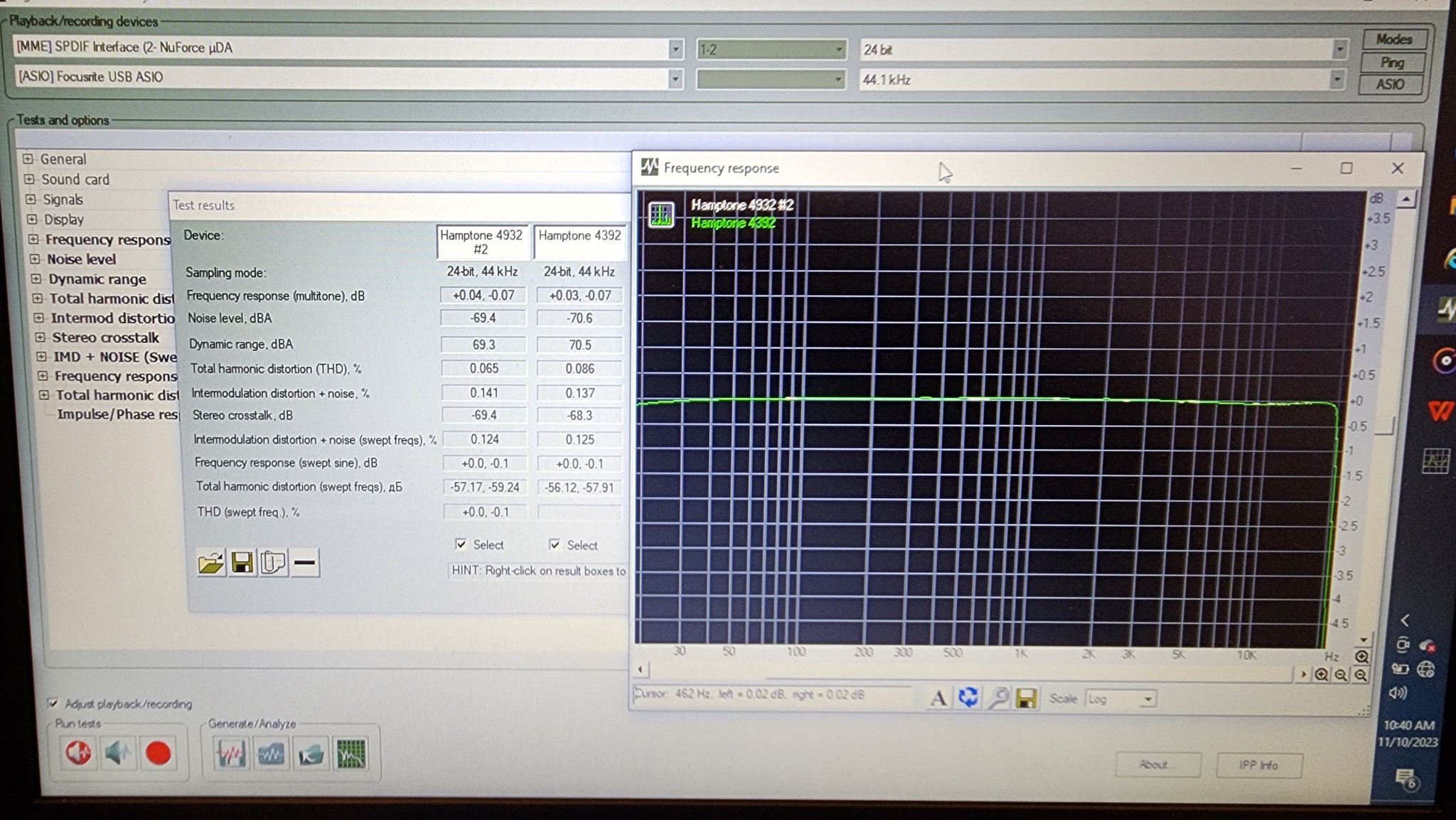Click the IPP Info button
1456x820 pixels.
(x=1258, y=765)
